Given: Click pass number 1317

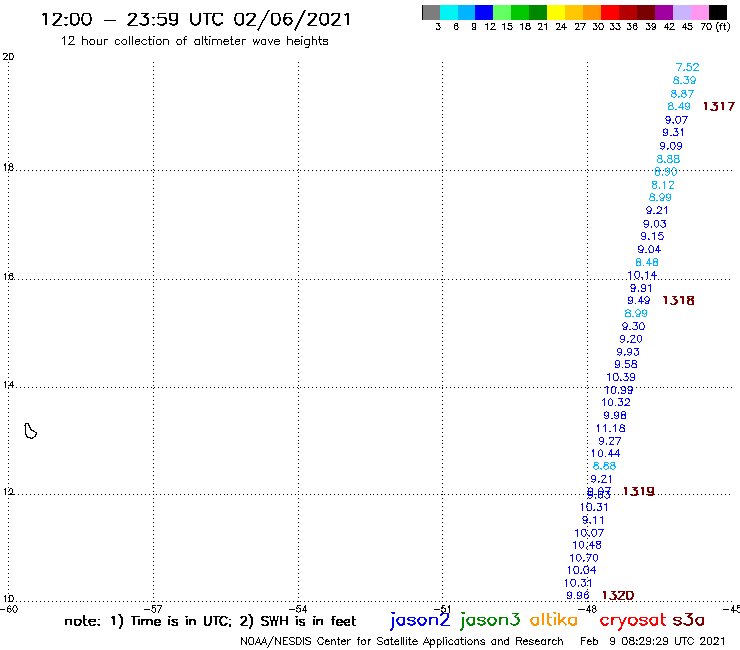Looking at the screenshot, I should tap(719, 106).
